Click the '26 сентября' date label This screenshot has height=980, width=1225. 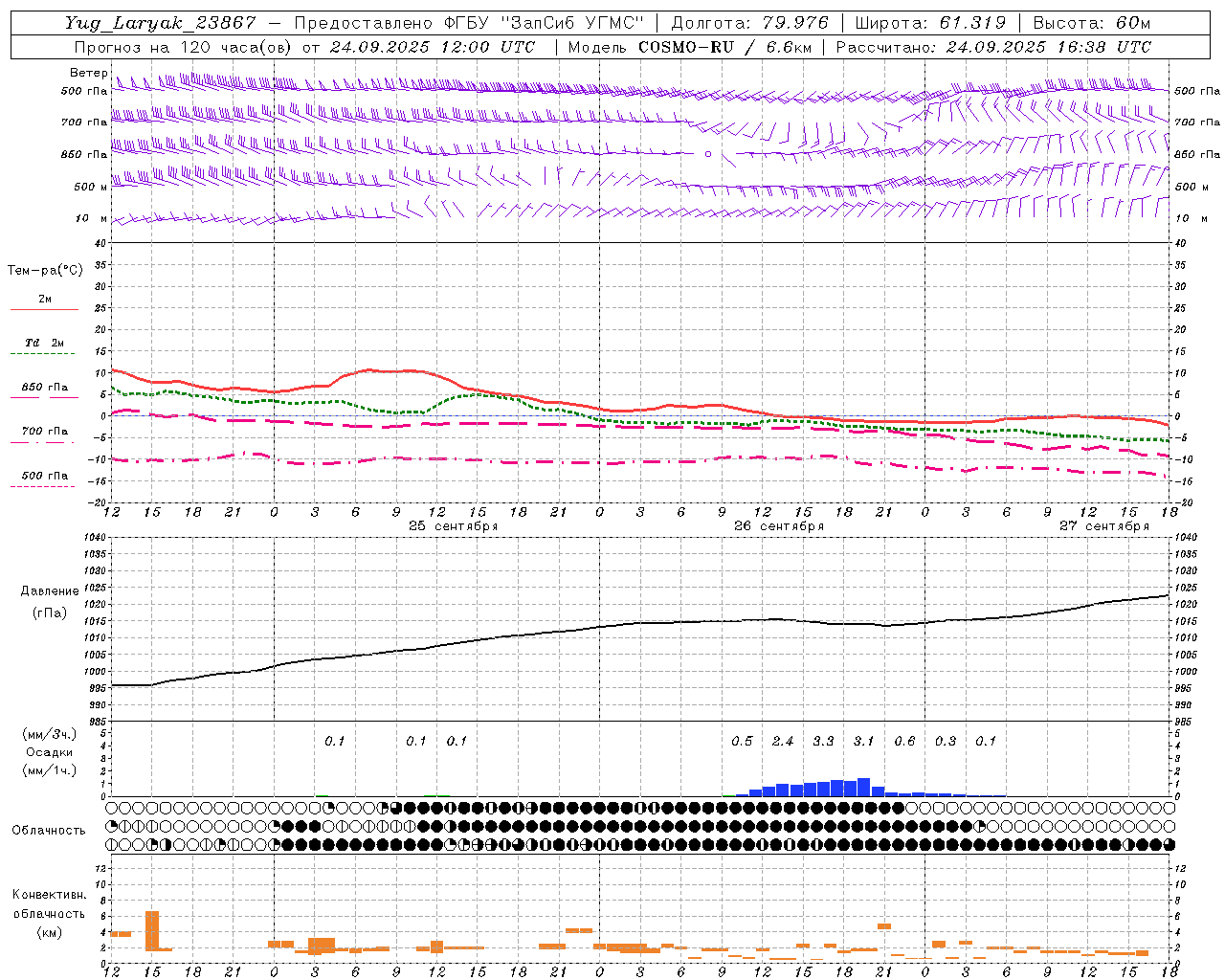(778, 526)
